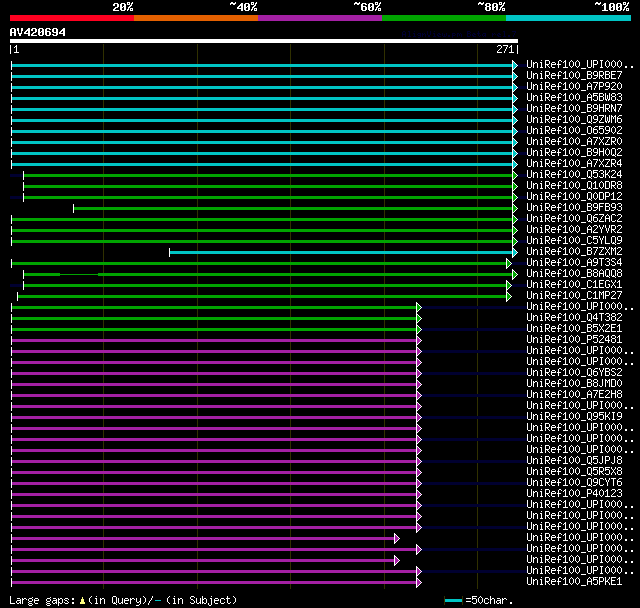This screenshot has height=608, width=640.
Task: Select the UniRef100_Q9CYT6 label
Action: point(574,483)
